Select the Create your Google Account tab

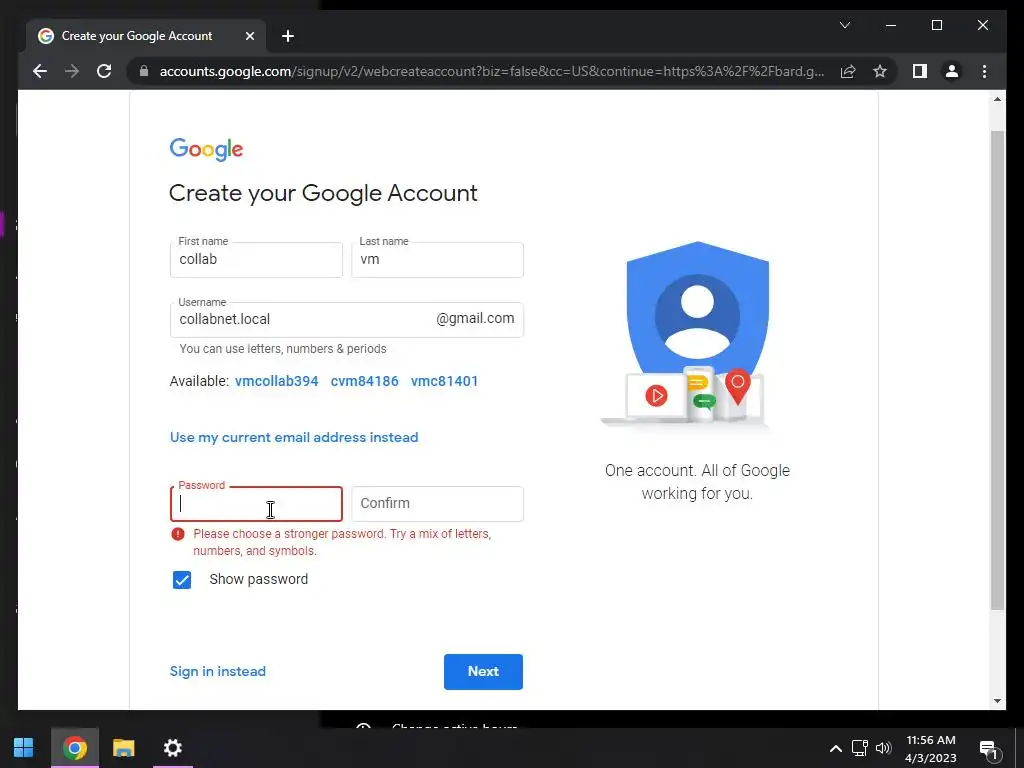tap(146, 36)
